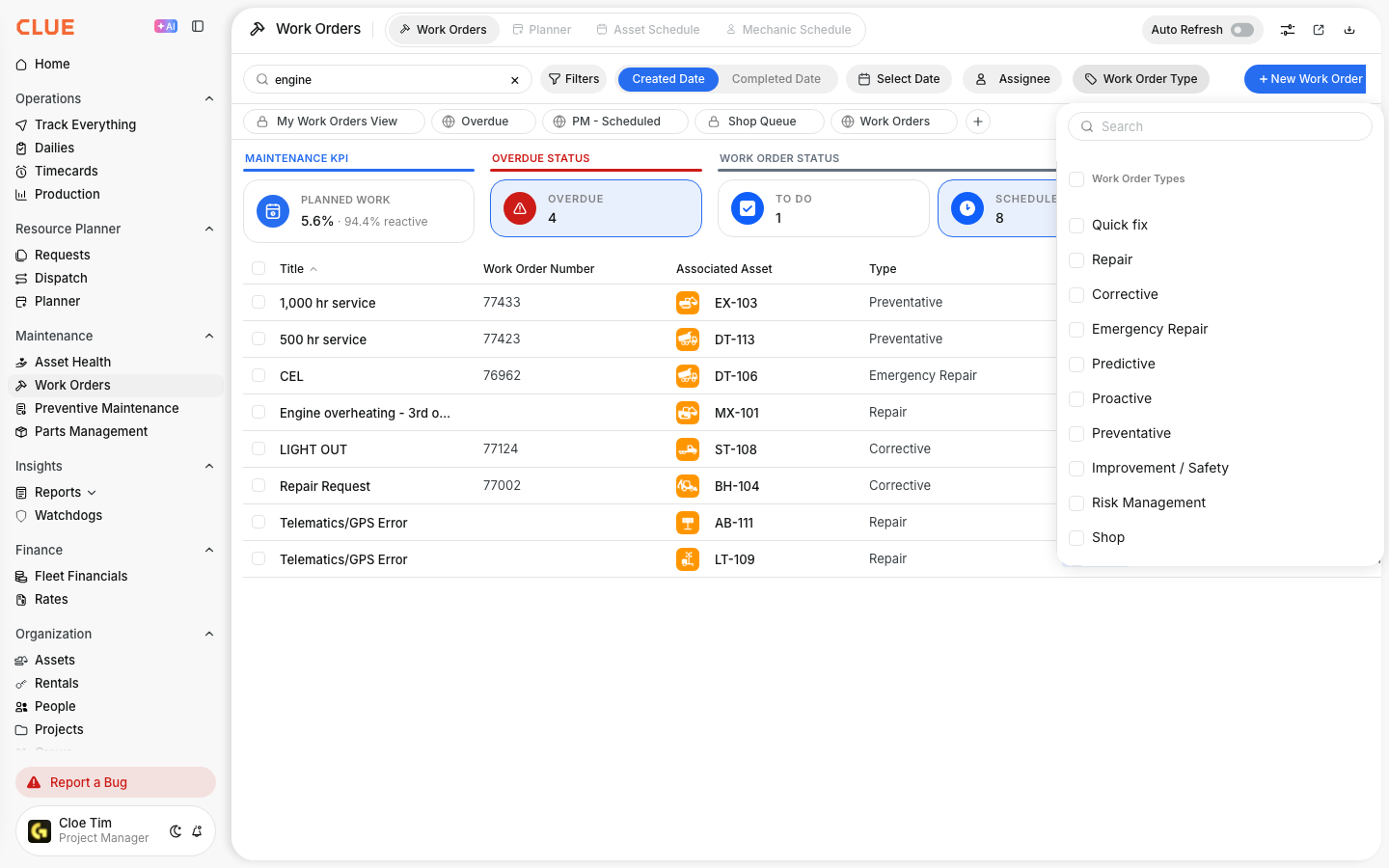Viewport: 1389px width, 868px height.
Task: Collapse the sidebar panel icon
Action: click(x=198, y=26)
